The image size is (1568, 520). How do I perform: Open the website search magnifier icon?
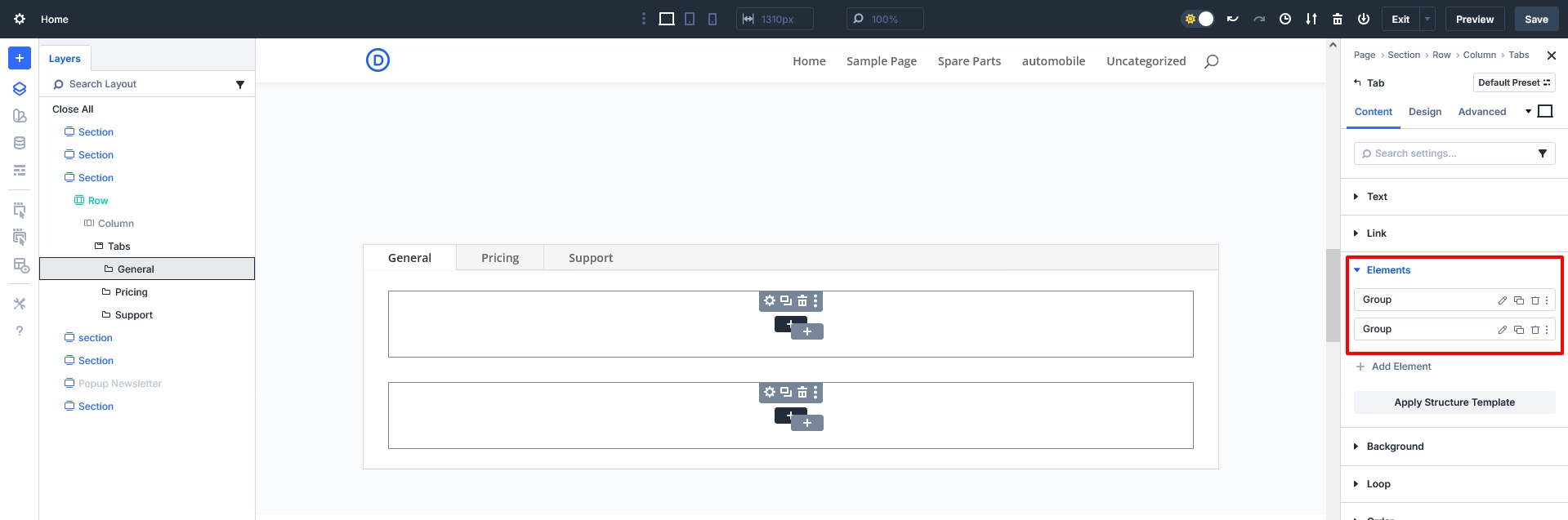tap(1212, 61)
